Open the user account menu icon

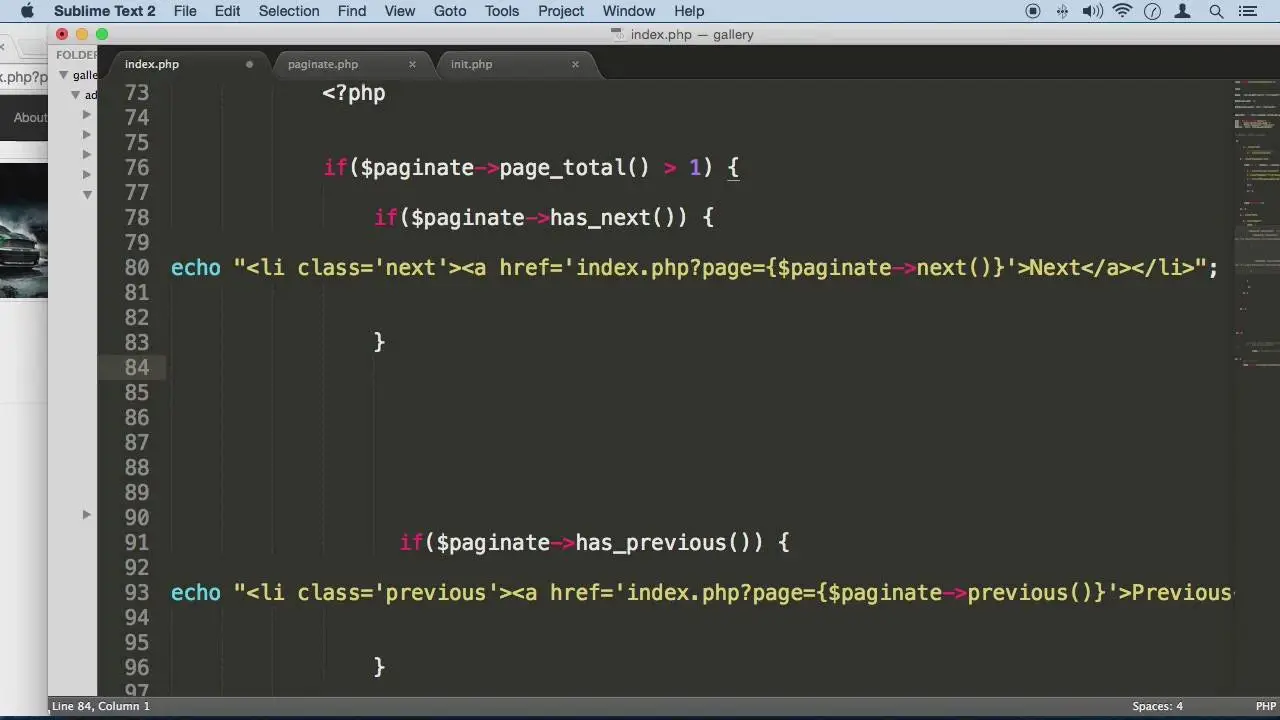(1183, 11)
